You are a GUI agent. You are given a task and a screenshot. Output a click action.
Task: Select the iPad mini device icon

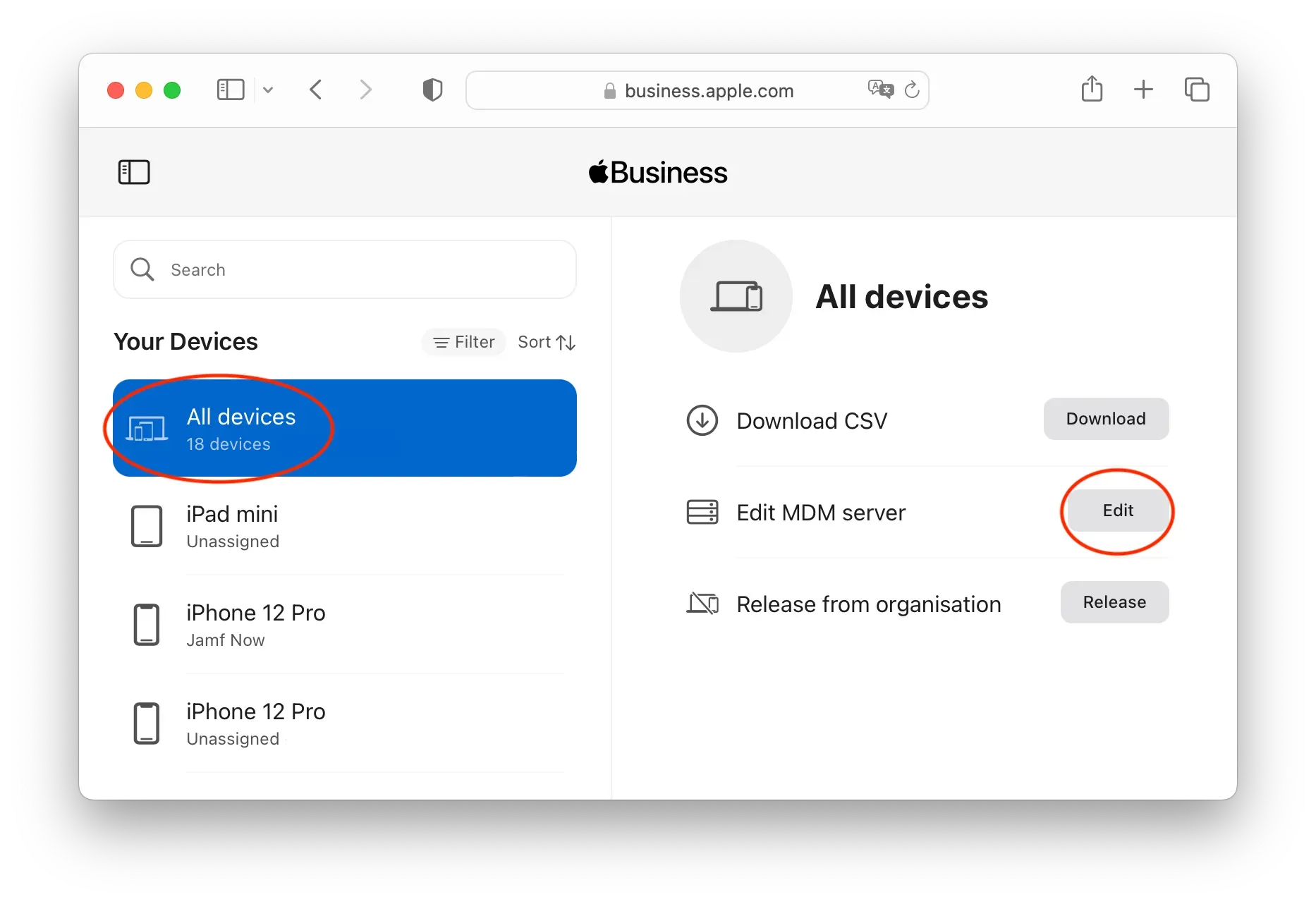click(147, 526)
